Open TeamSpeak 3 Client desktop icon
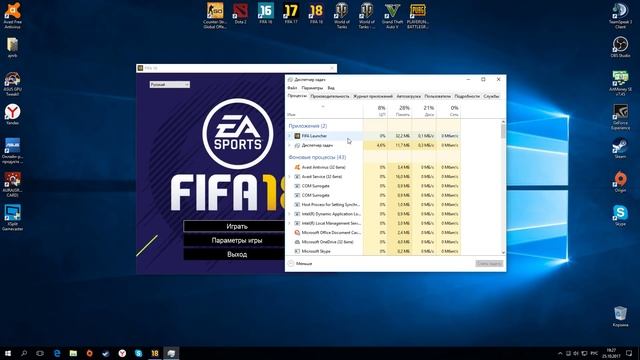 click(620, 16)
